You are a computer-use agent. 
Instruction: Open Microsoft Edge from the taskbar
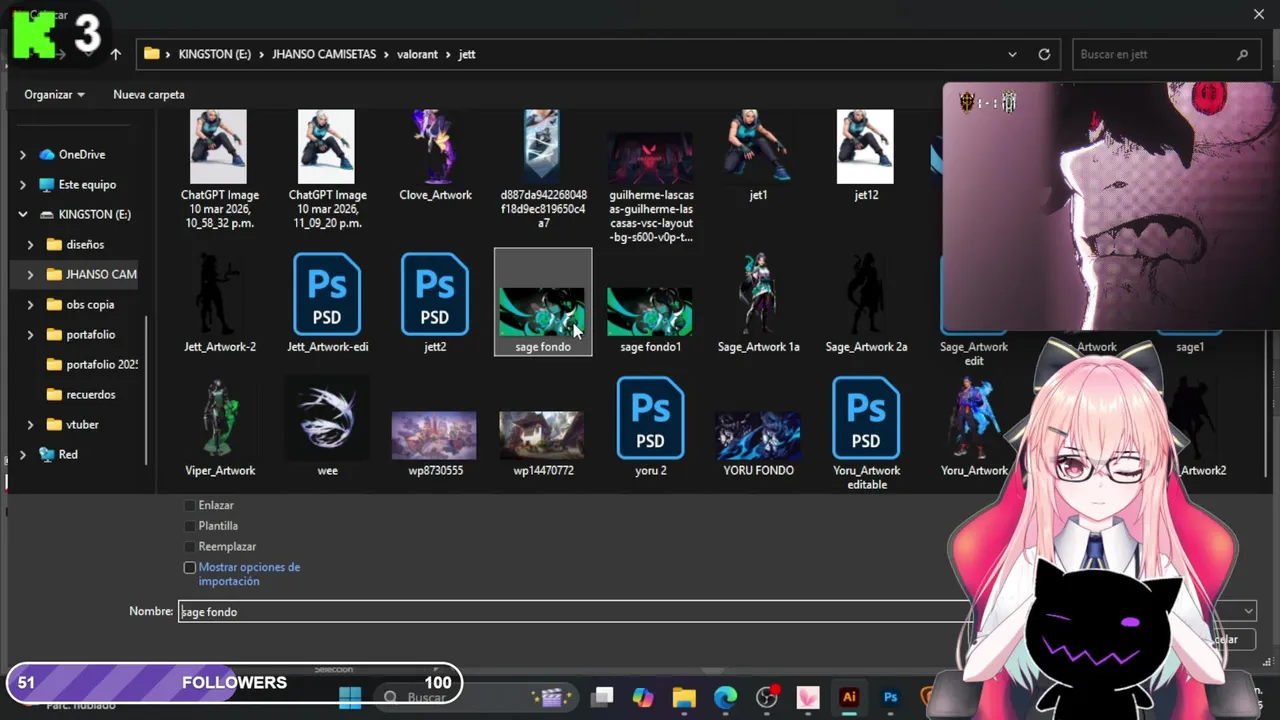725,697
